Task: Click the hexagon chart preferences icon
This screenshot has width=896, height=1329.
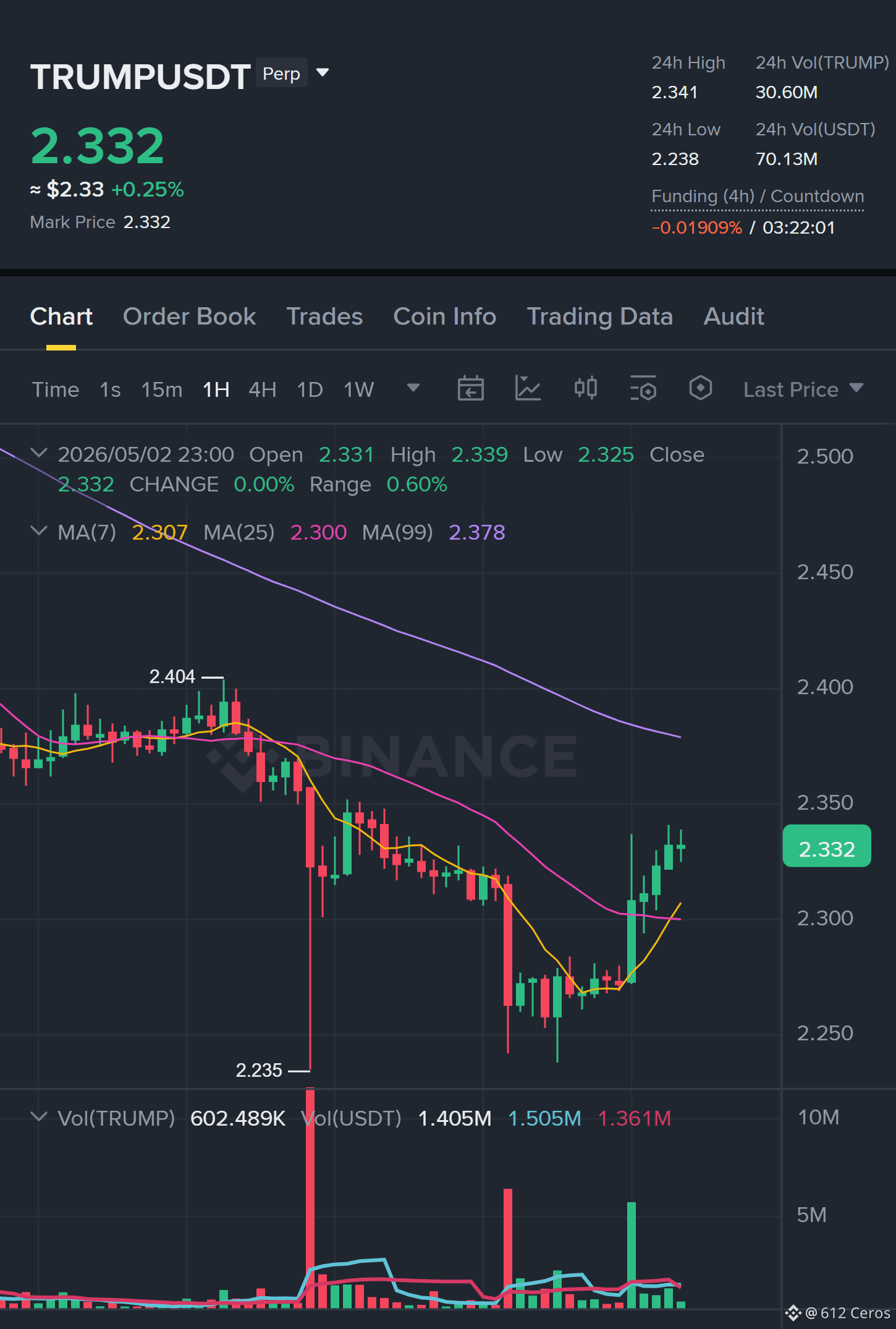Action: point(700,388)
